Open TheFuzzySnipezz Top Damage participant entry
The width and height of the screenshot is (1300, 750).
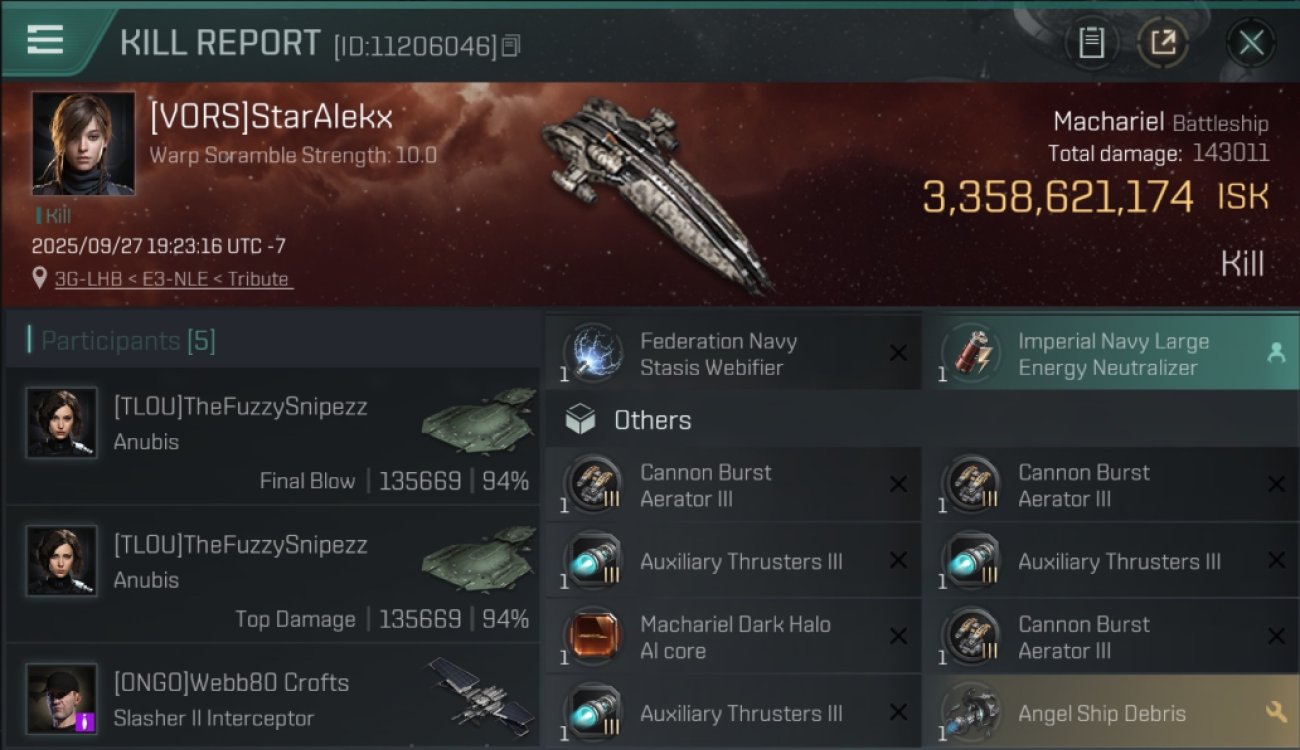coord(273,574)
